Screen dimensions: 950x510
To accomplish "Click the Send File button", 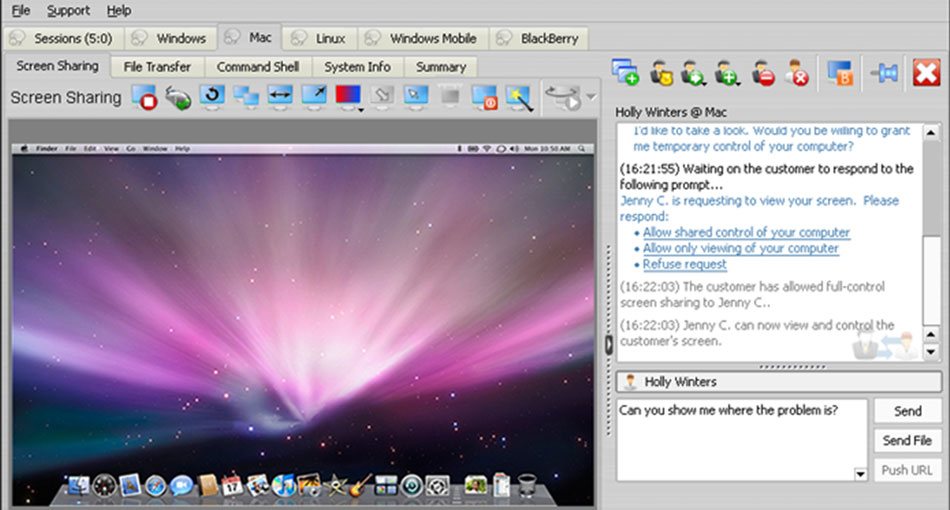I will click(908, 440).
